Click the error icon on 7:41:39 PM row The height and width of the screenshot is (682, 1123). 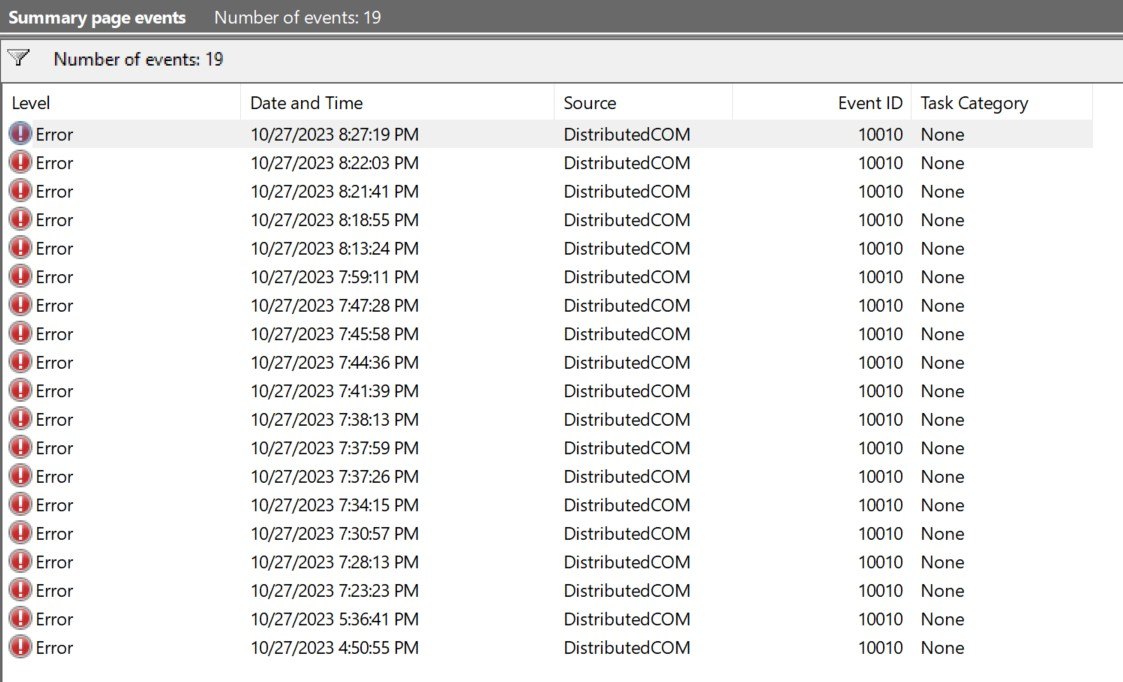pyautogui.click(x=20, y=390)
